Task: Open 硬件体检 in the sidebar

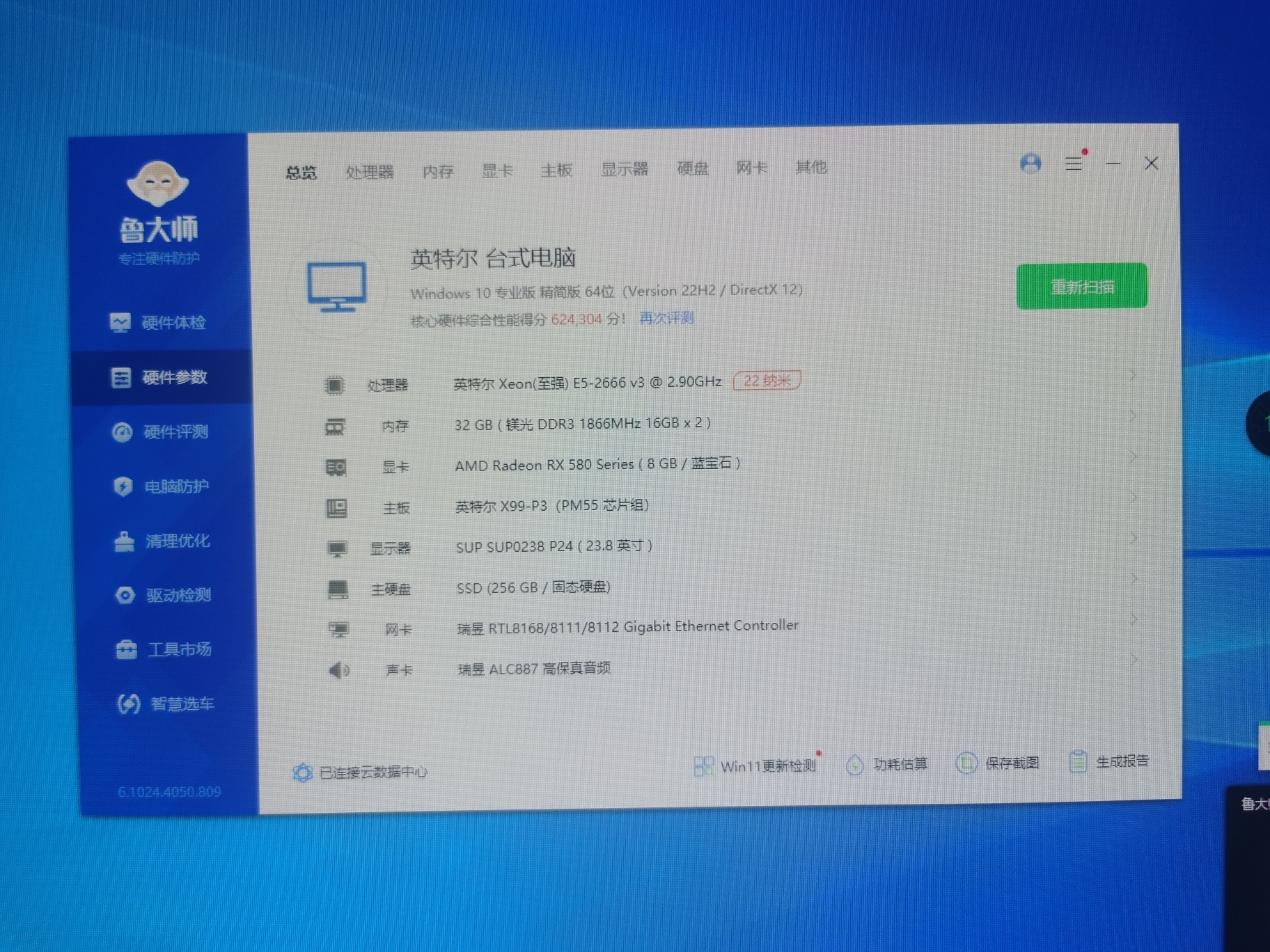Action: [160, 323]
